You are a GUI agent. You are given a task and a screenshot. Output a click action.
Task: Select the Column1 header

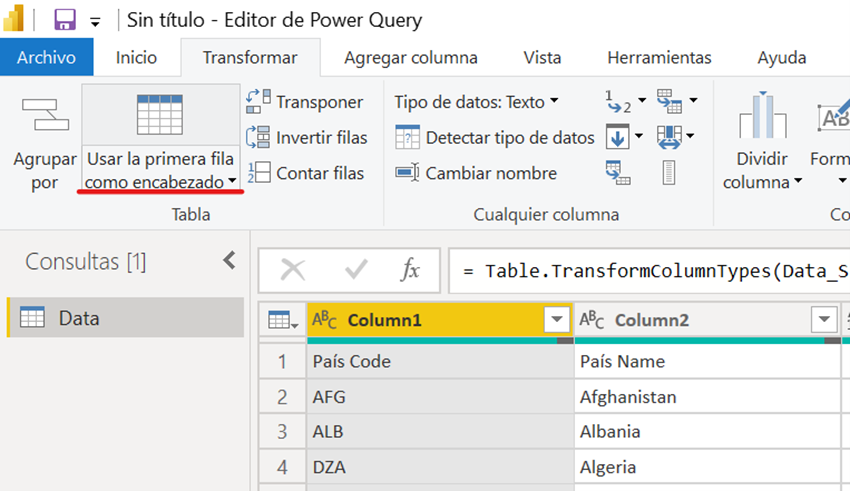440,320
